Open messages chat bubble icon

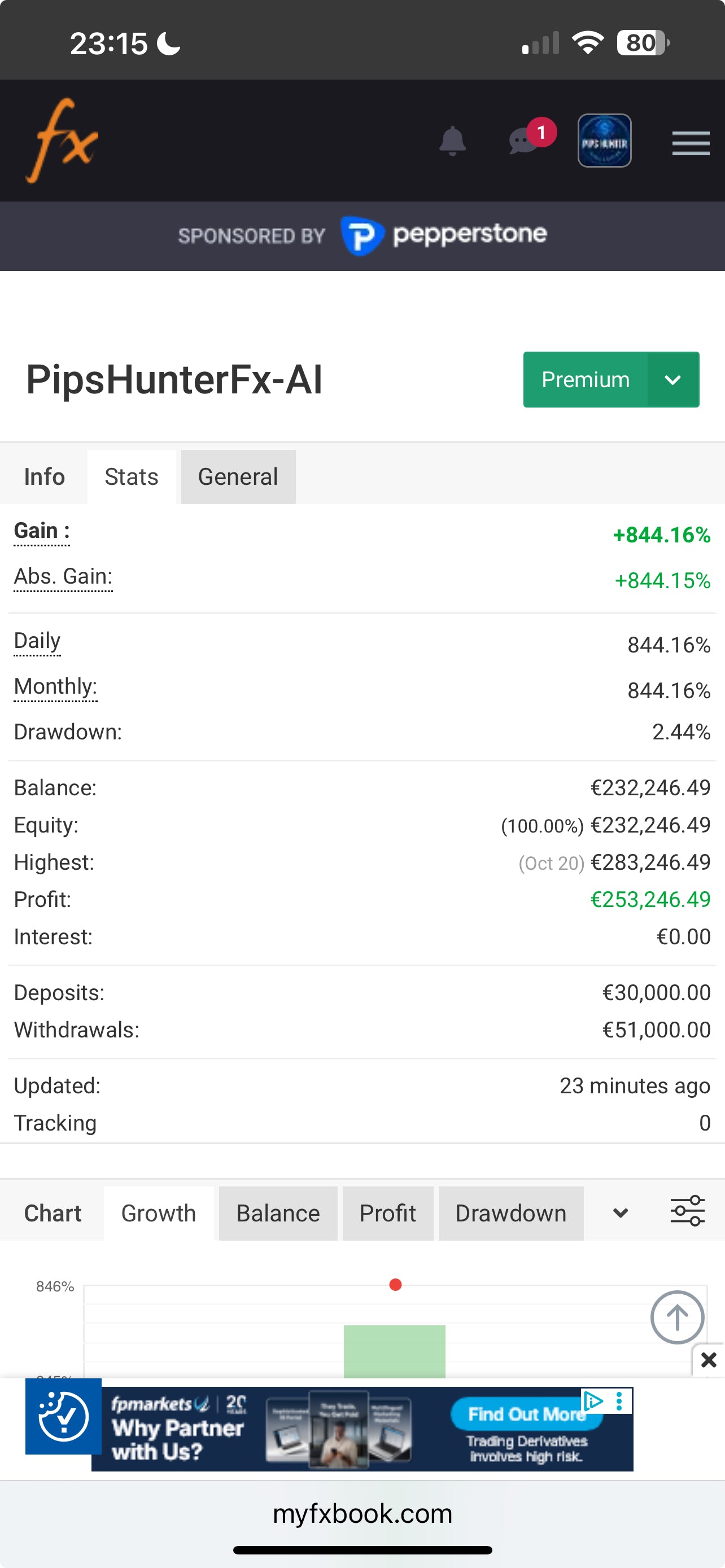point(523,141)
